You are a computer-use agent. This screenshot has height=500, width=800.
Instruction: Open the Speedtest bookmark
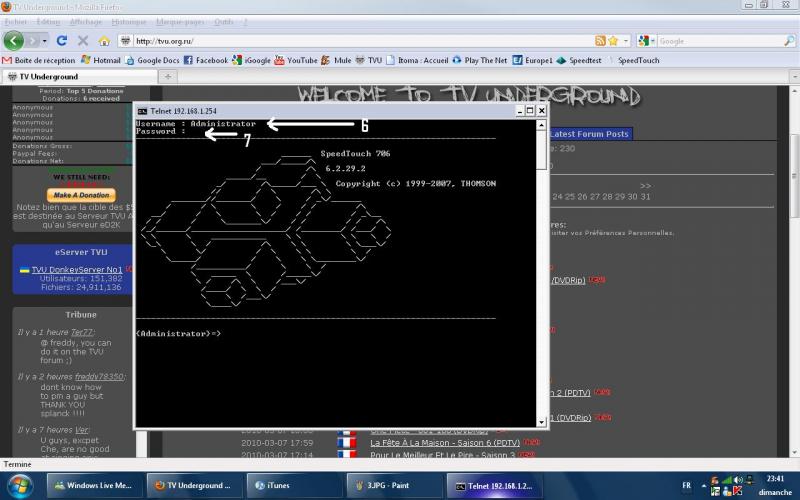click(x=579, y=60)
